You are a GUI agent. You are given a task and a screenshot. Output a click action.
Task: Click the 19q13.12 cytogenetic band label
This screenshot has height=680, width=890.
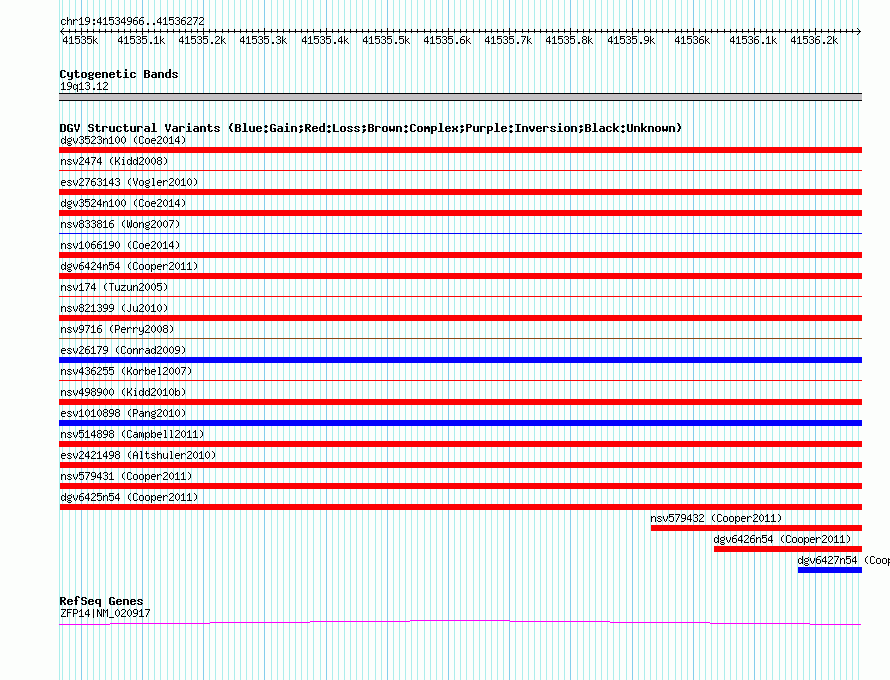[x=84, y=86]
